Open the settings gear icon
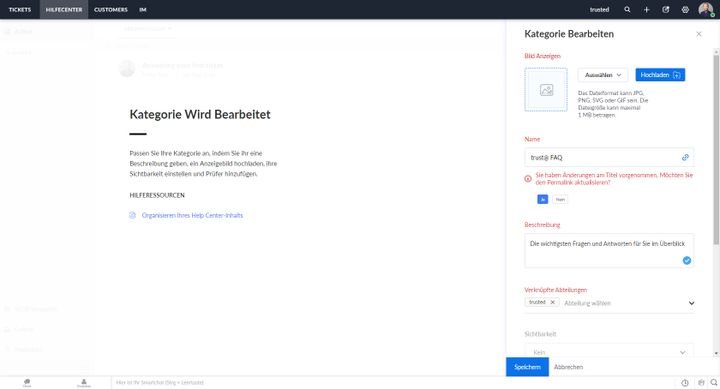Image resolution: width=720 pixels, height=389 pixels. coord(685,10)
